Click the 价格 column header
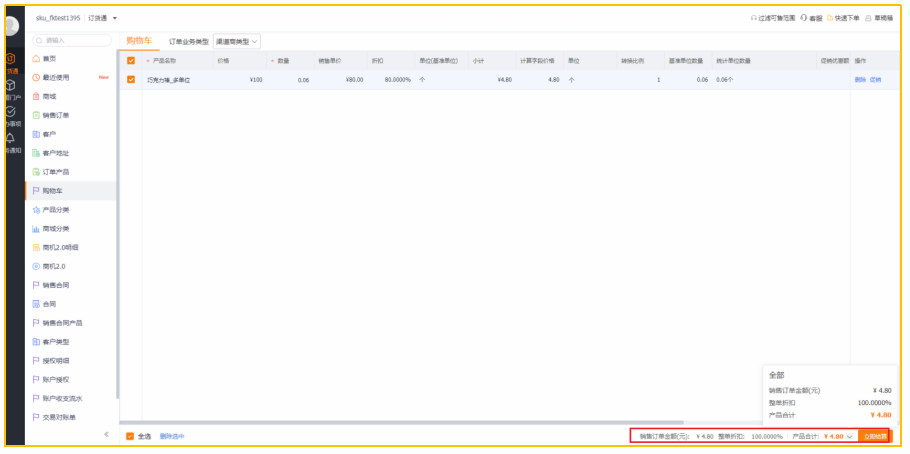 240,60
